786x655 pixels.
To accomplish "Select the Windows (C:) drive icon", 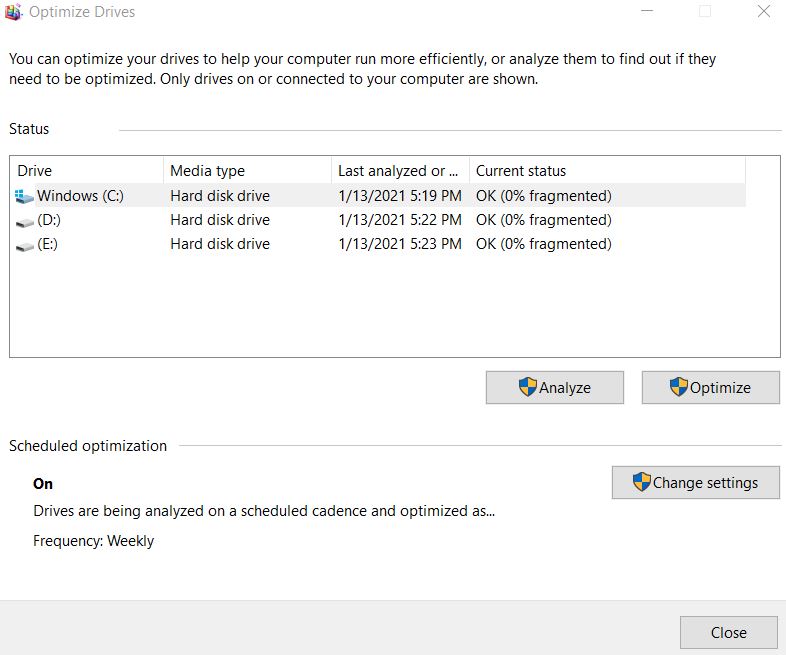I will point(24,196).
